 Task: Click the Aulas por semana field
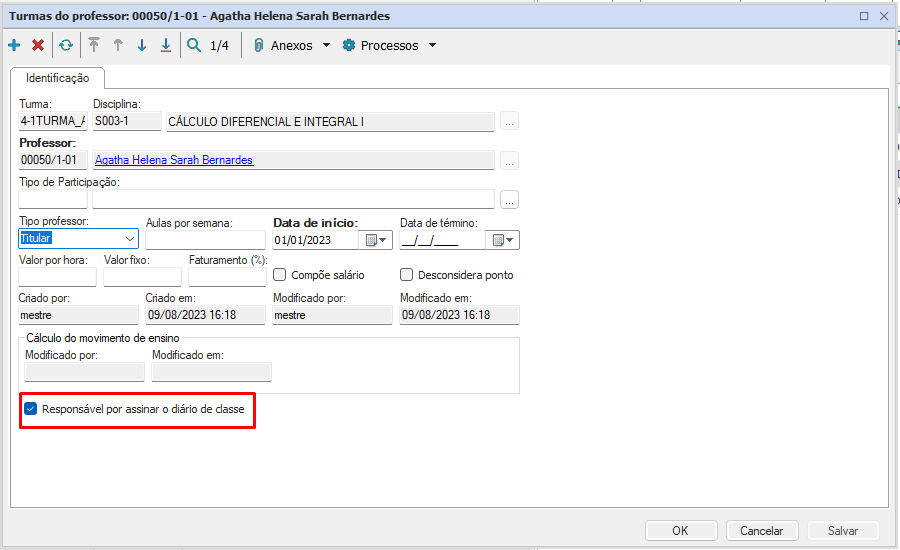click(x=205, y=240)
